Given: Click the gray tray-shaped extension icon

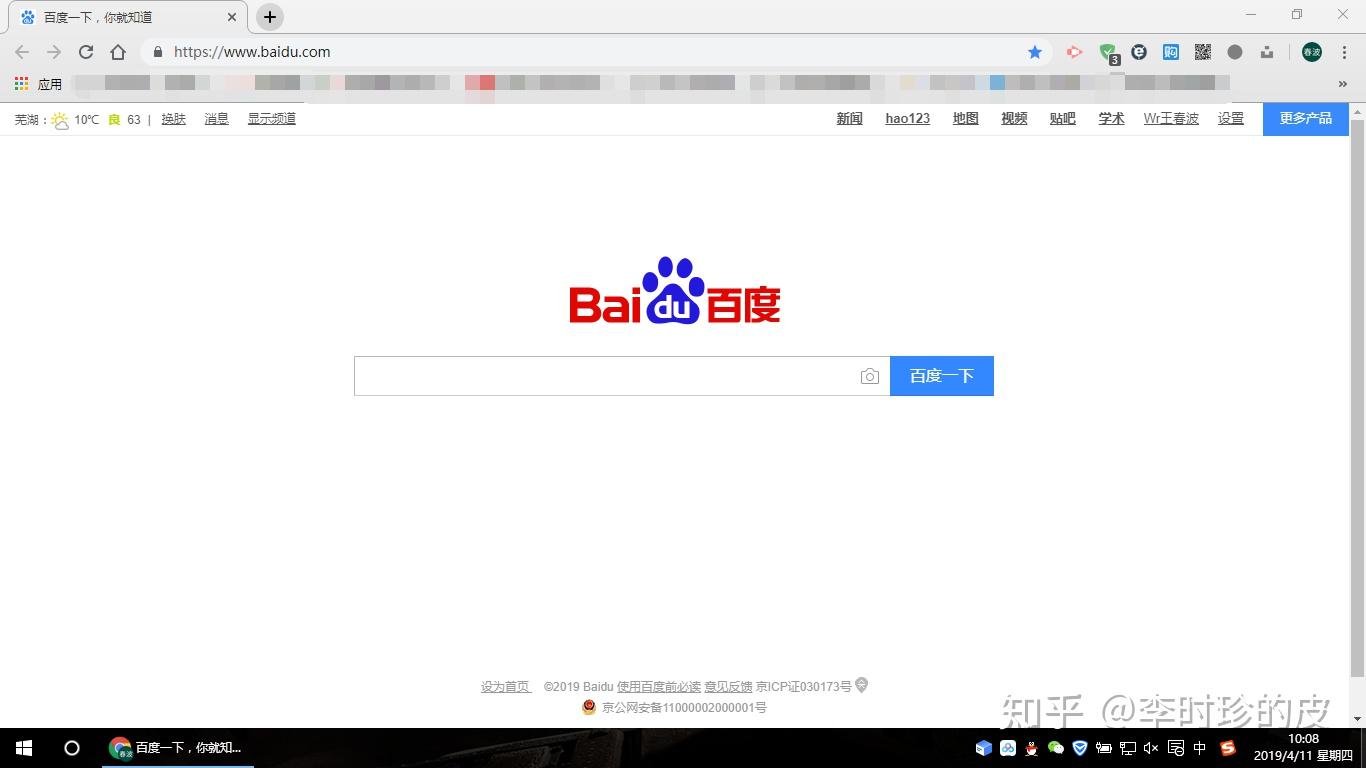Looking at the screenshot, I should click(x=1267, y=52).
